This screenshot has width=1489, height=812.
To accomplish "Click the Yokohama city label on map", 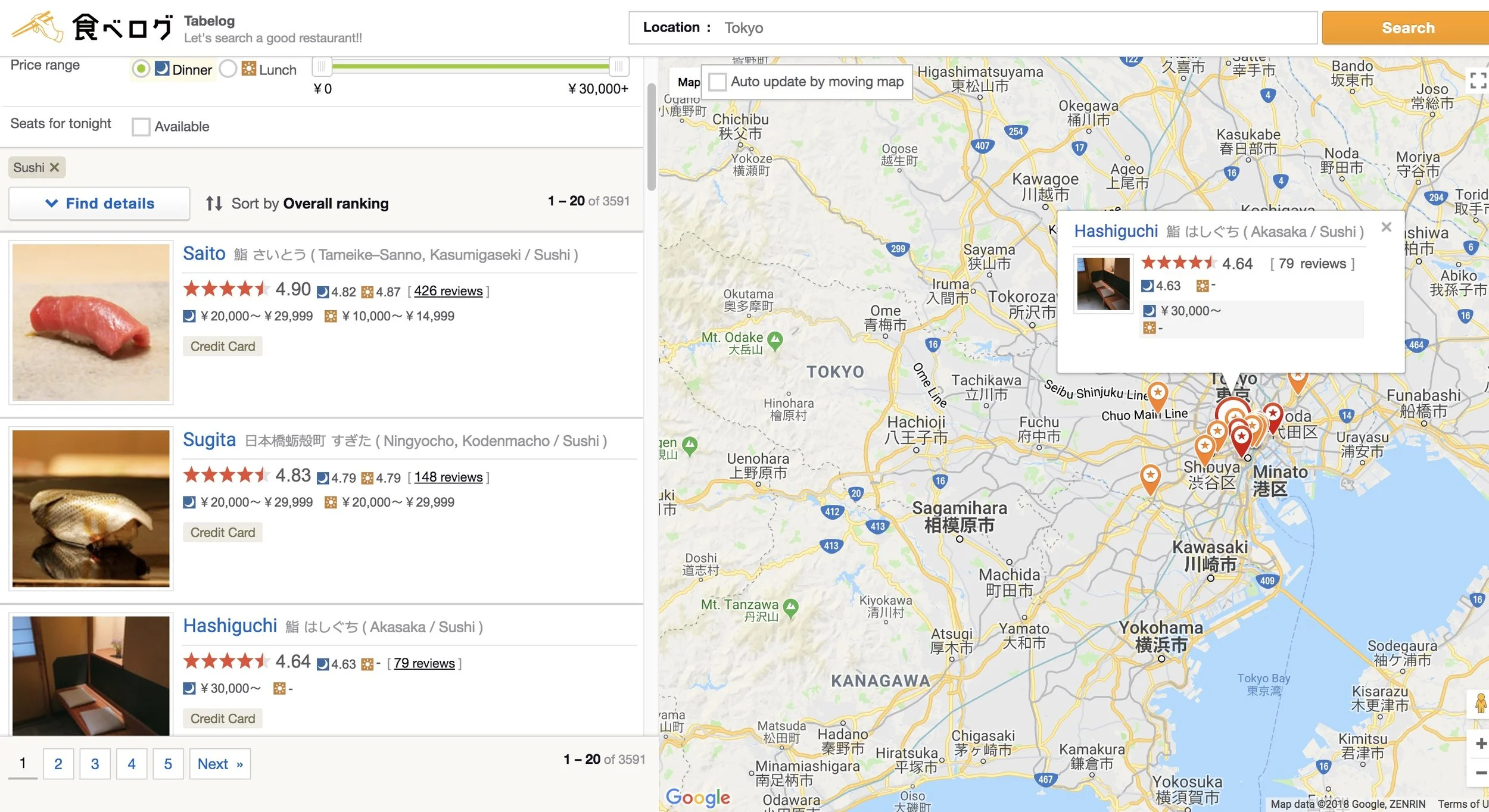I will point(1161,636).
